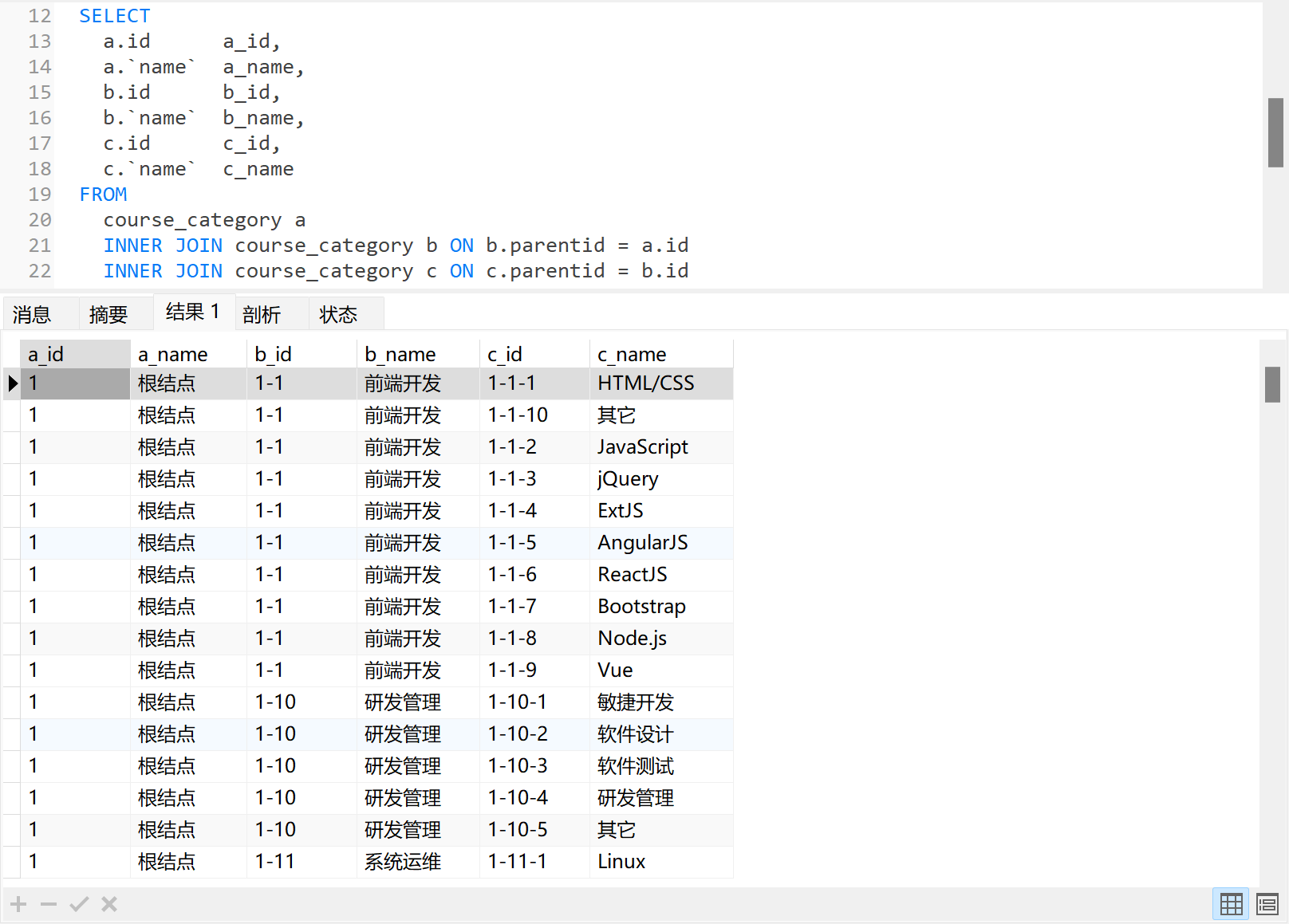The image size is (1289, 924).
Task: Select the 结果 1 tab
Action: 193,312
